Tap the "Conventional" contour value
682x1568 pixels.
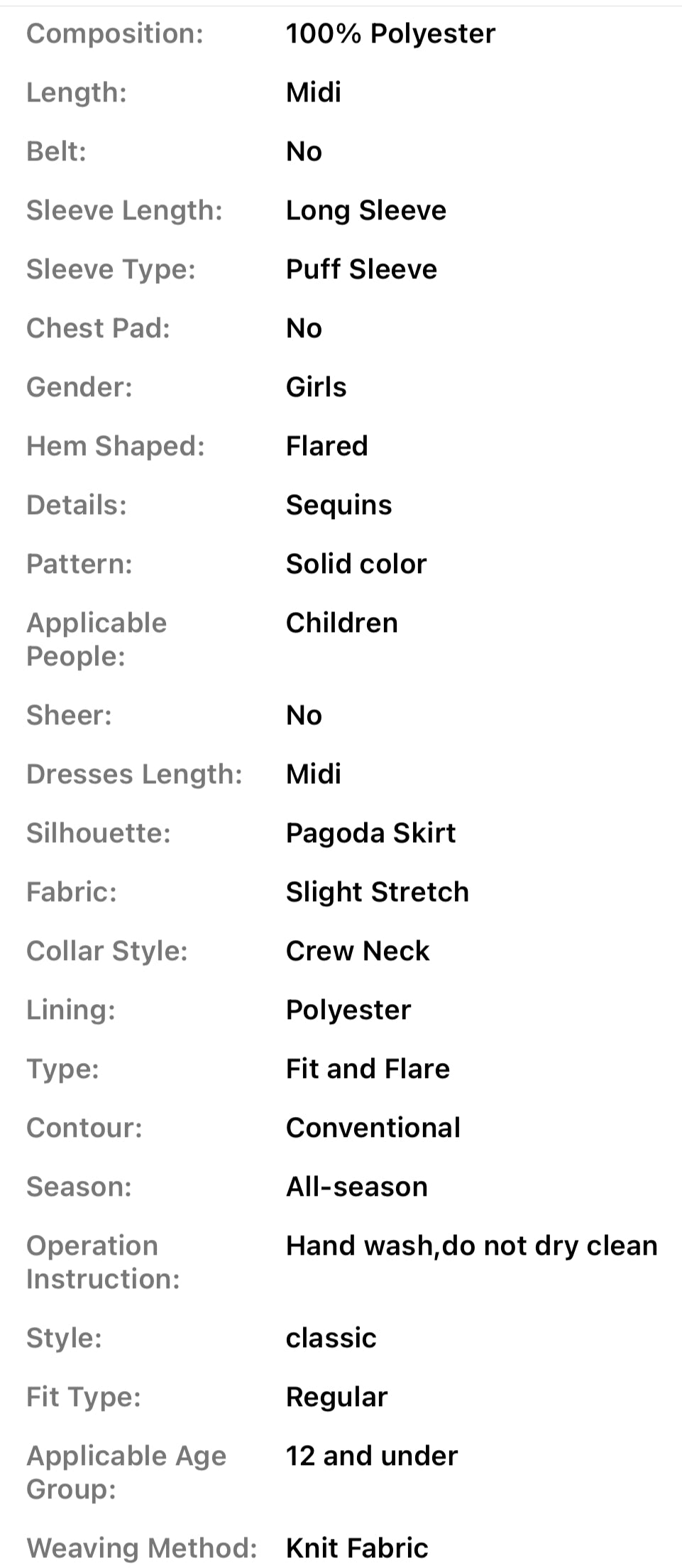(x=373, y=1128)
